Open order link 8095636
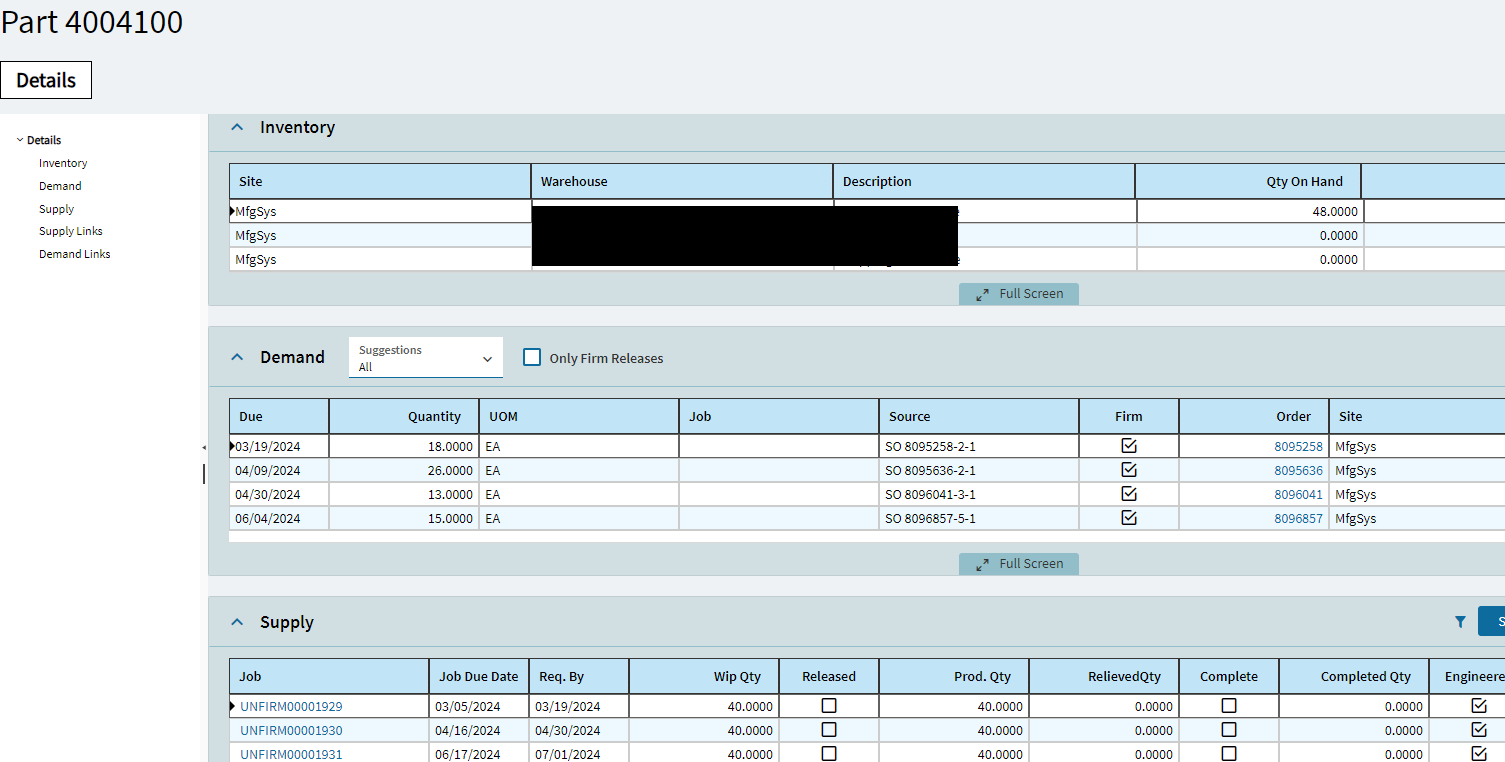The width and height of the screenshot is (1505, 762). pos(1298,470)
